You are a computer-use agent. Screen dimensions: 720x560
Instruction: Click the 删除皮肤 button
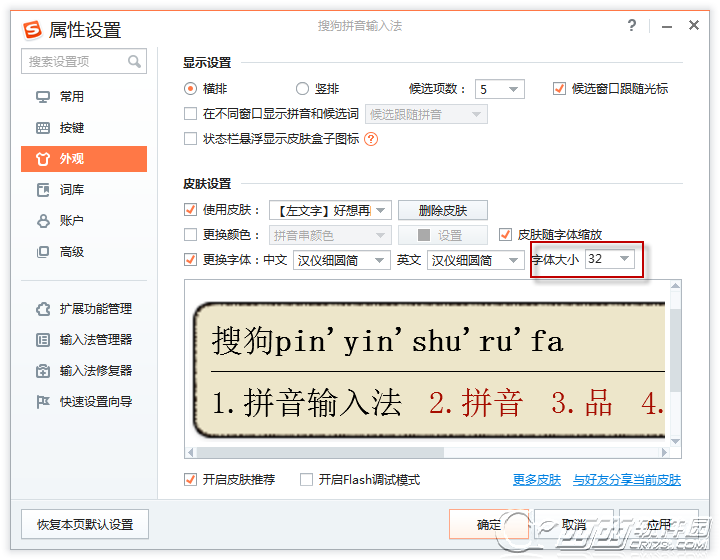[442, 210]
